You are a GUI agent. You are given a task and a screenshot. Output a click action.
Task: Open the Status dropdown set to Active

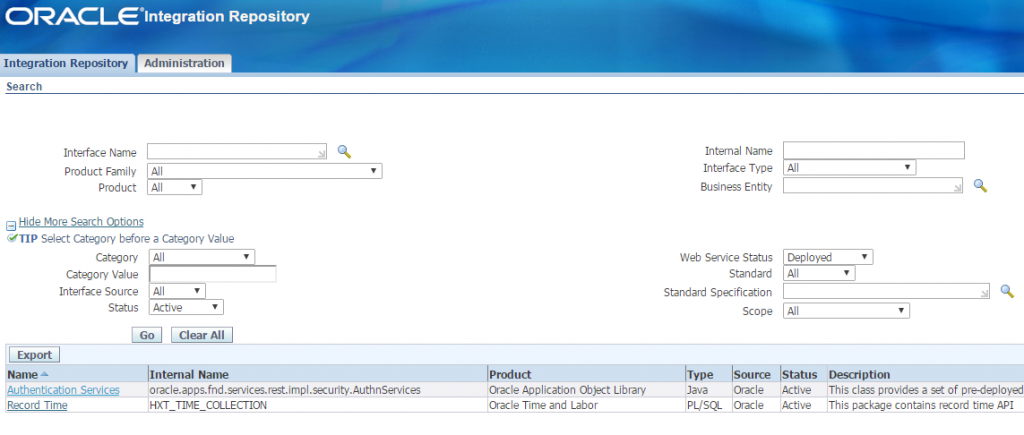[x=186, y=308]
